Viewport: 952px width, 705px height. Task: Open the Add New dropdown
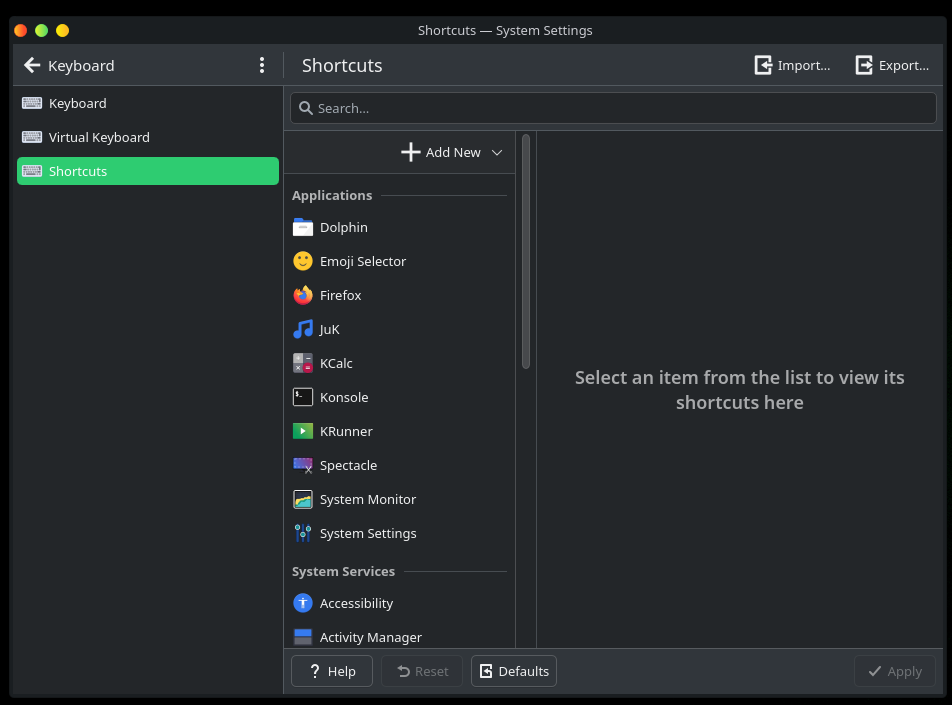click(452, 153)
